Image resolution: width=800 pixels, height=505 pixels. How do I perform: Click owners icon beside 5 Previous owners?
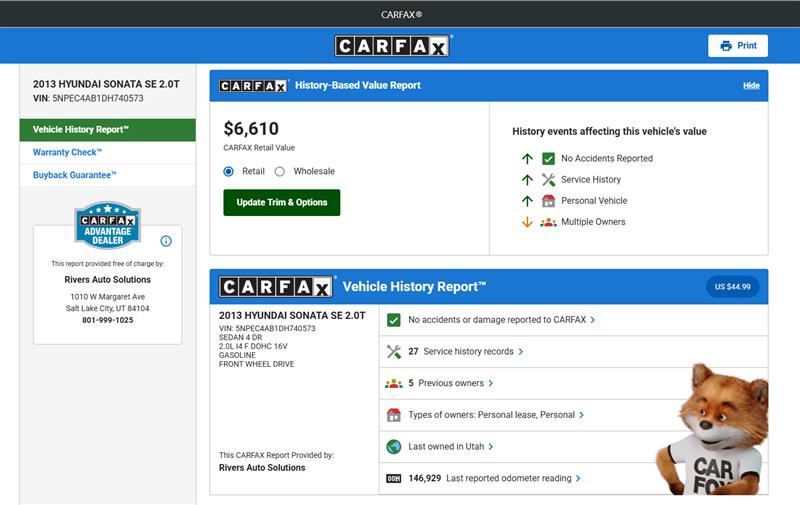pyautogui.click(x=393, y=383)
